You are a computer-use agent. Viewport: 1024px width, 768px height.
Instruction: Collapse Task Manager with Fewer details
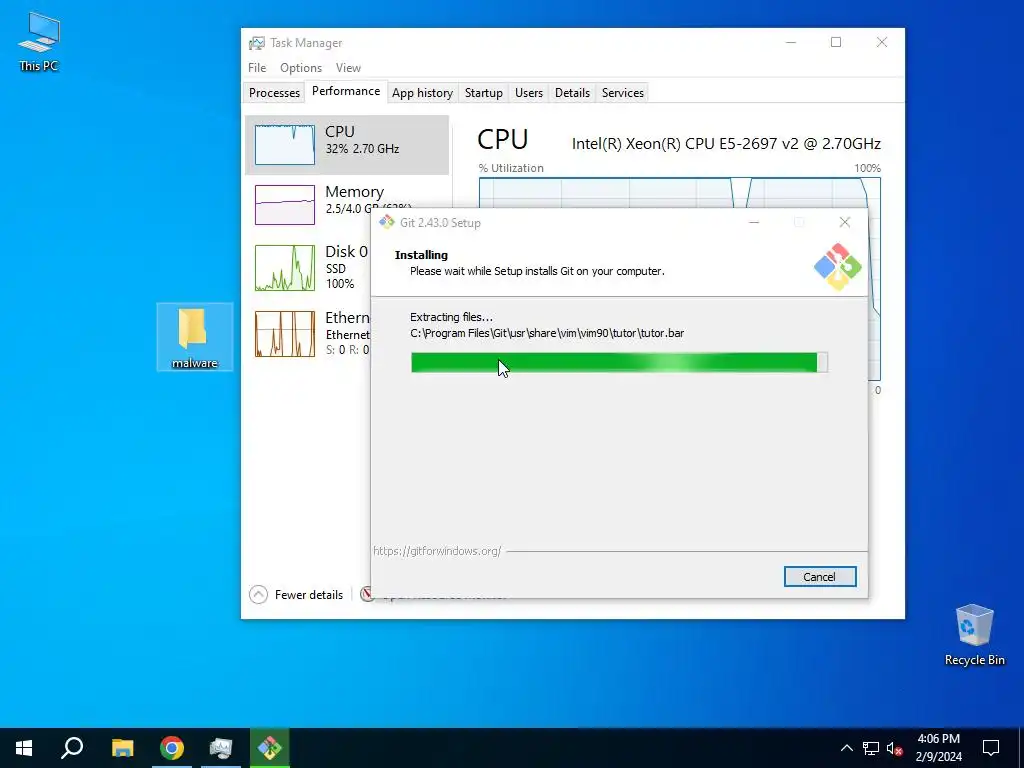(296, 595)
